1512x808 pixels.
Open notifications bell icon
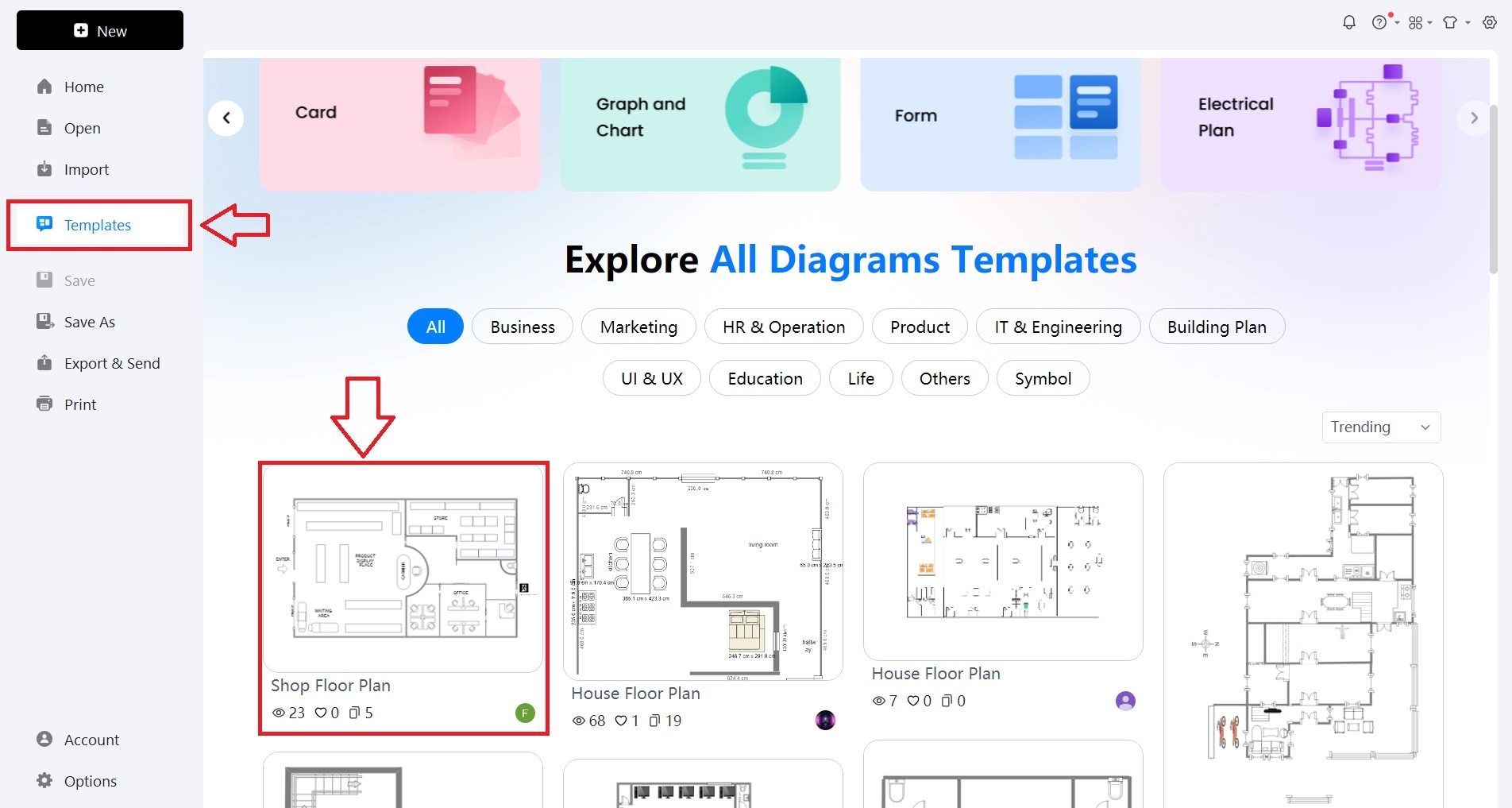pyautogui.click(x=1349, y=22)
